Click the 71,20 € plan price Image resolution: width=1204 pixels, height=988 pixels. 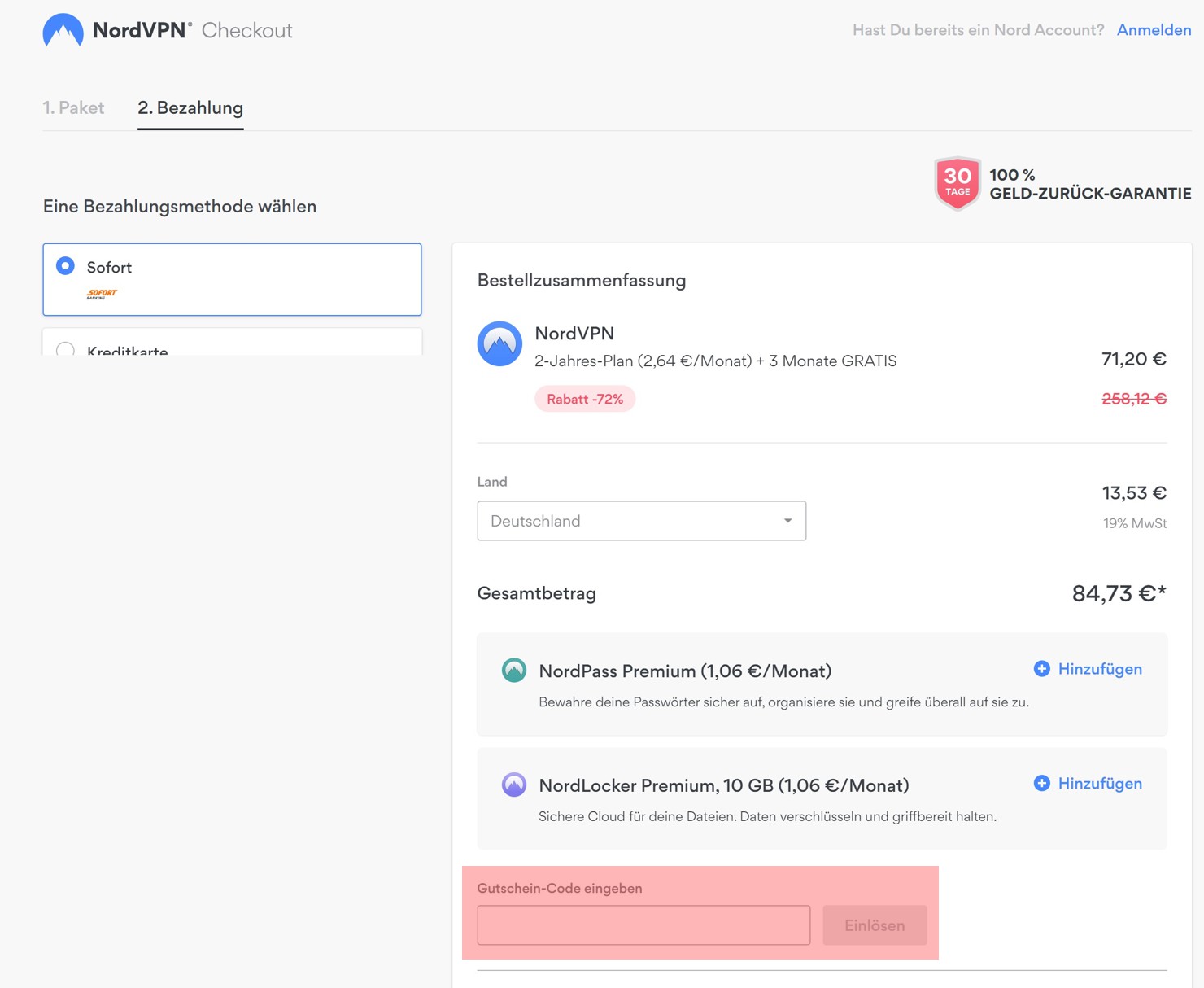[1134, 359]
